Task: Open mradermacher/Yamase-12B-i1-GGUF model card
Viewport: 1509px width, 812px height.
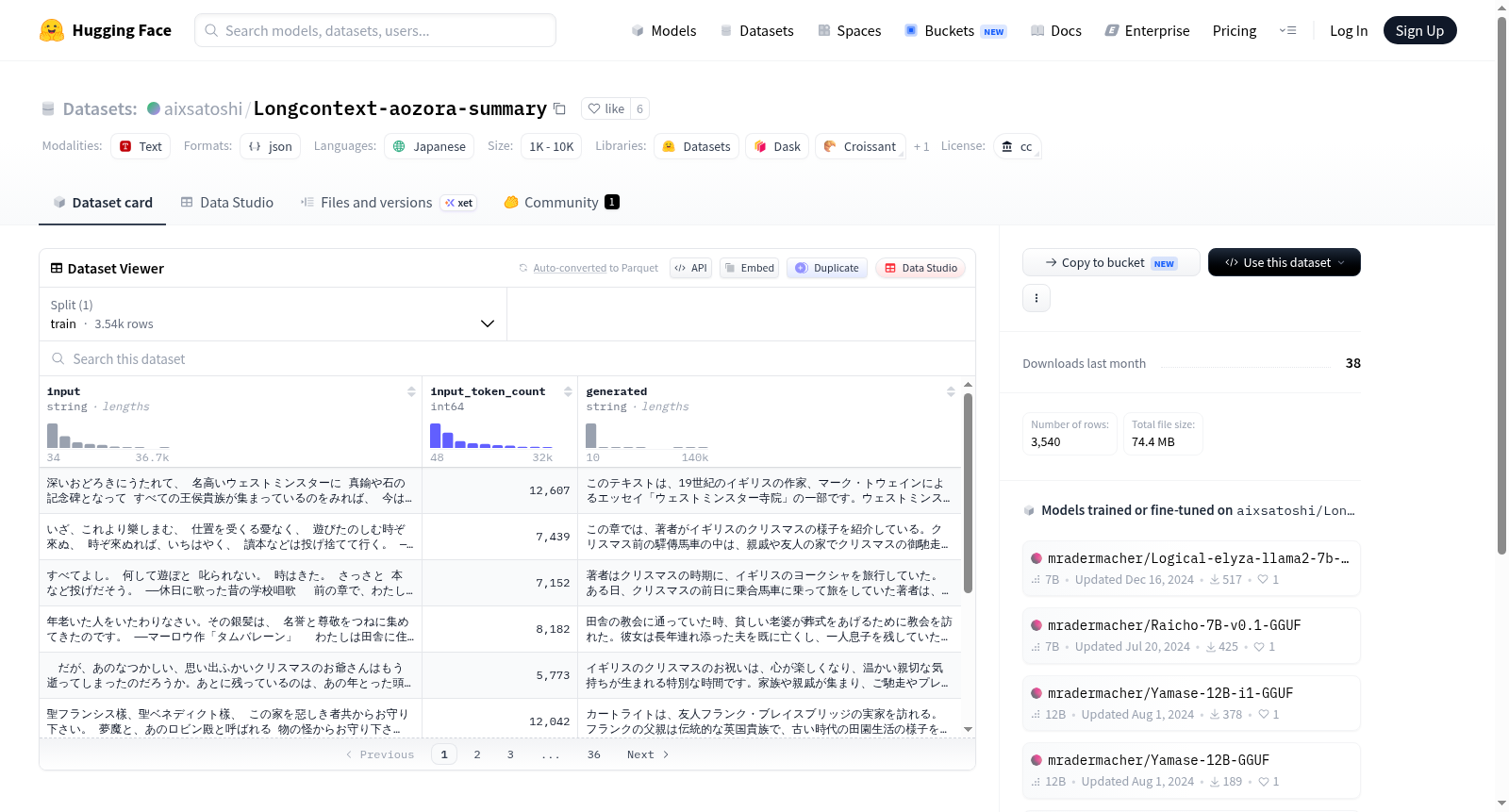Action: [x=1191, y=703]
